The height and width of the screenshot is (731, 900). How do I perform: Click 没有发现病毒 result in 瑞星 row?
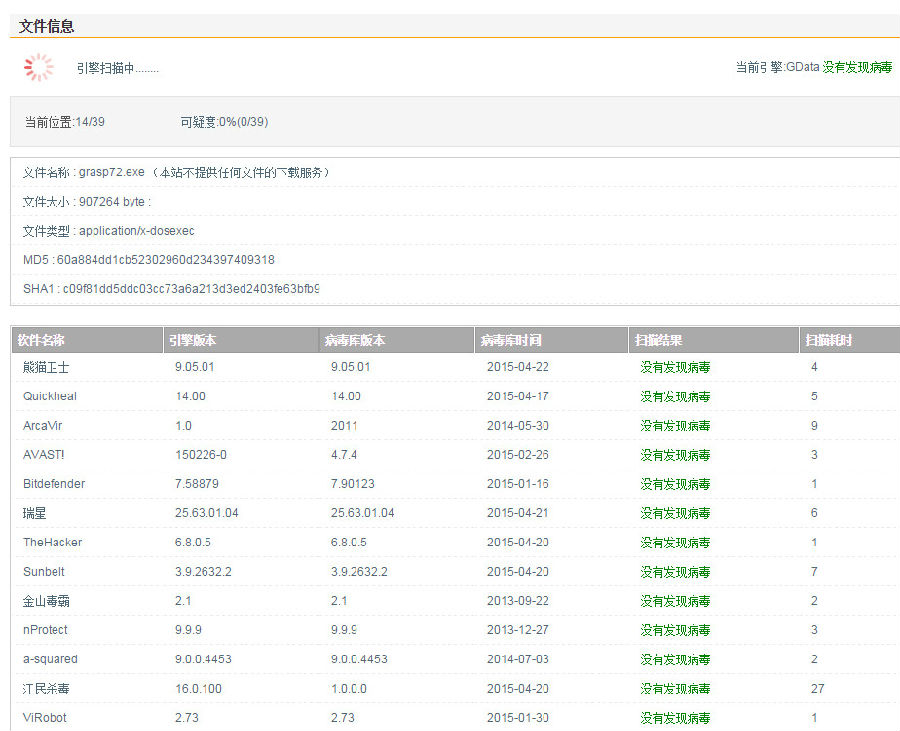tap(676, 513)
